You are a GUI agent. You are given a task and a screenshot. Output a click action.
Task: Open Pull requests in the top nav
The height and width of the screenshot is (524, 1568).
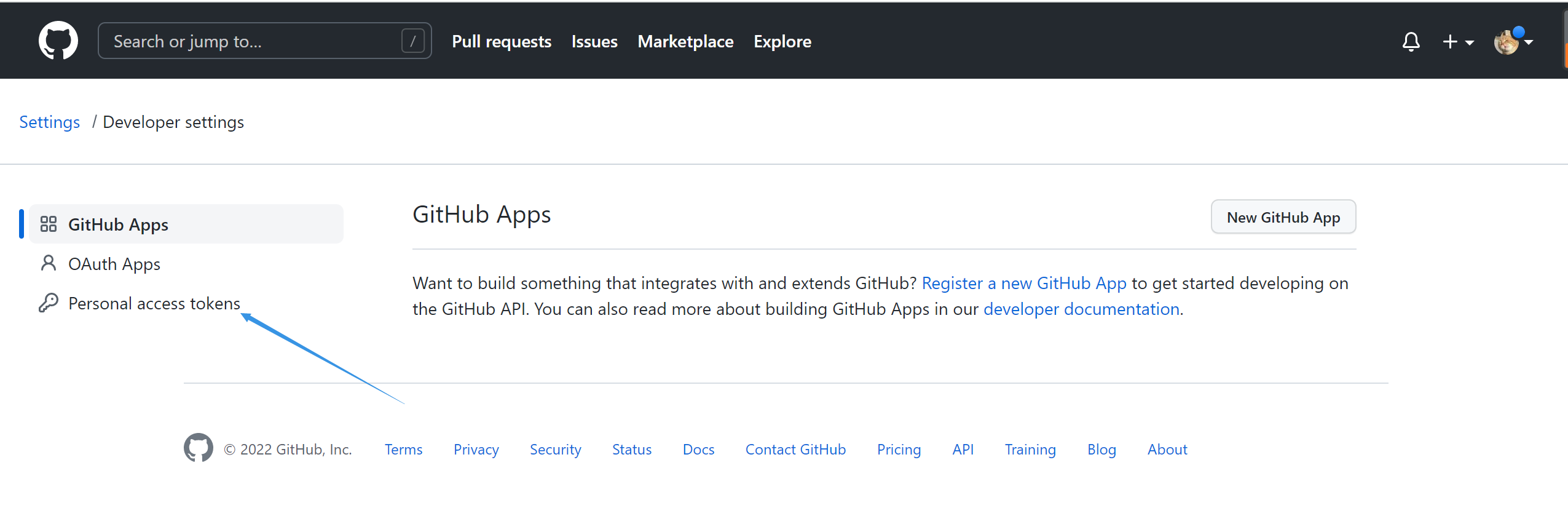(501, 41)
